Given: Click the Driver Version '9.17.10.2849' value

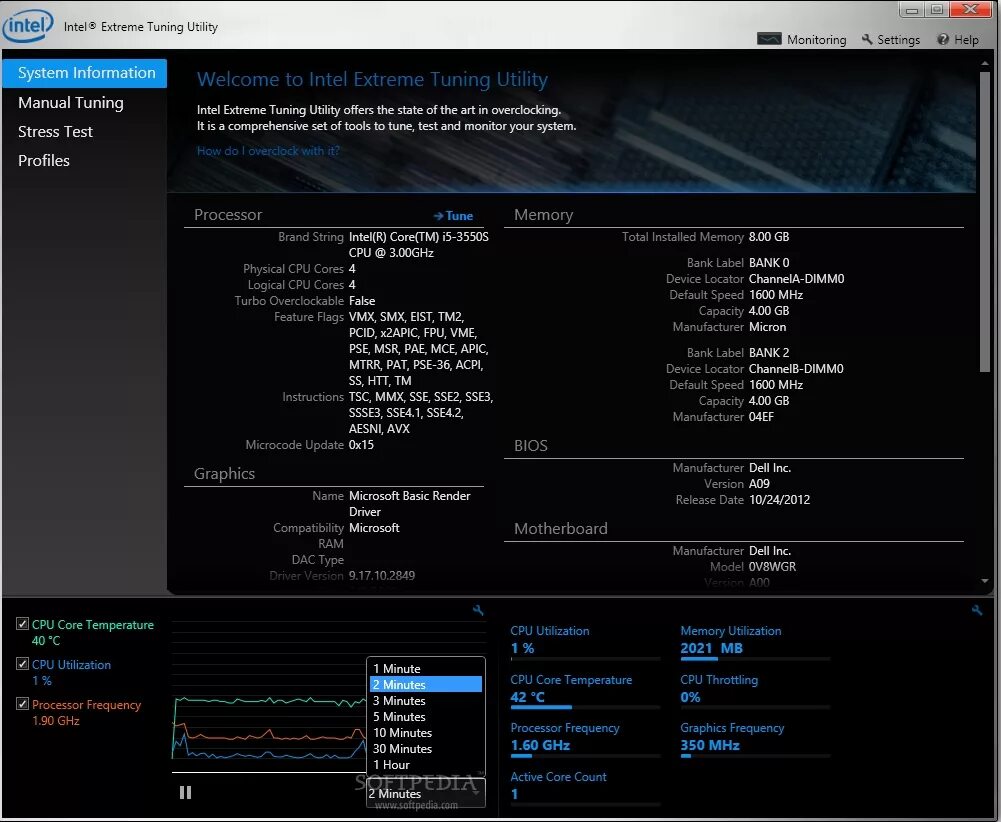Looking at the screenshot, I should pyautogui.click(x=382, y=576).
